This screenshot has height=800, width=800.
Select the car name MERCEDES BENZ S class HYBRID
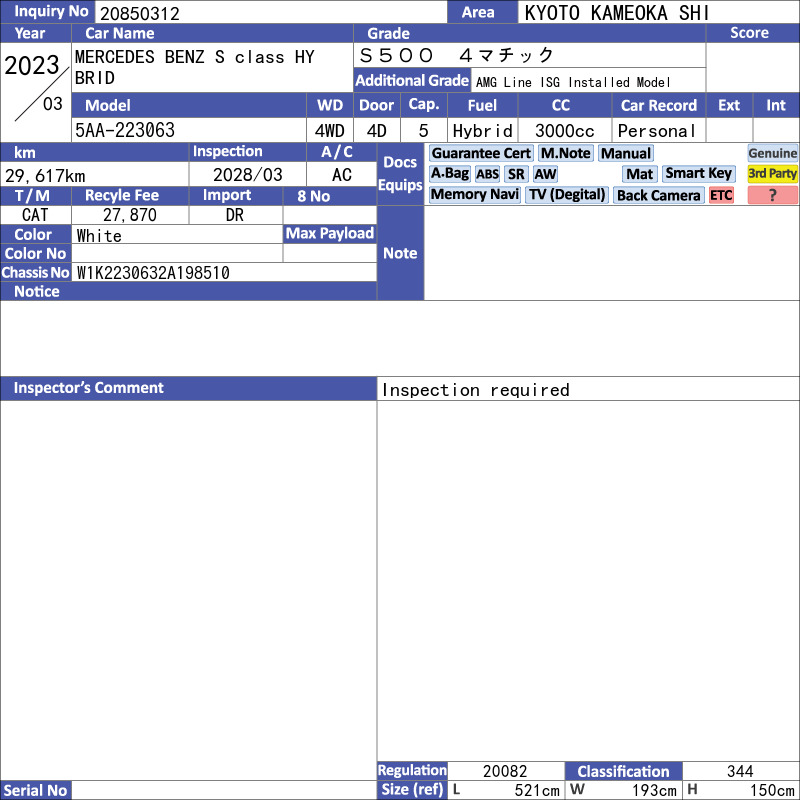(x=195, y=67)
